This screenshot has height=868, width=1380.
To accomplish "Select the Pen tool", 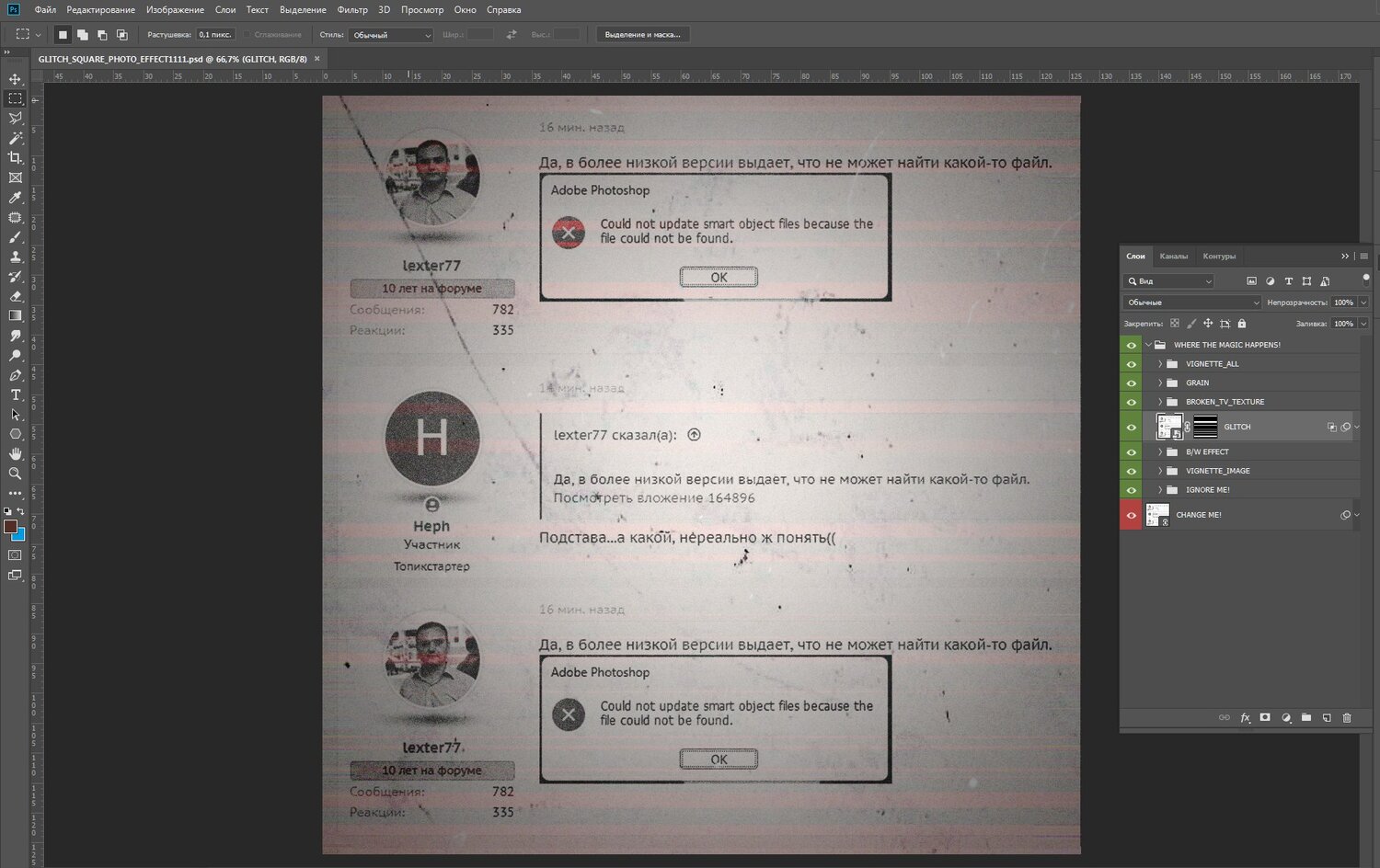I will pos(16,375).
